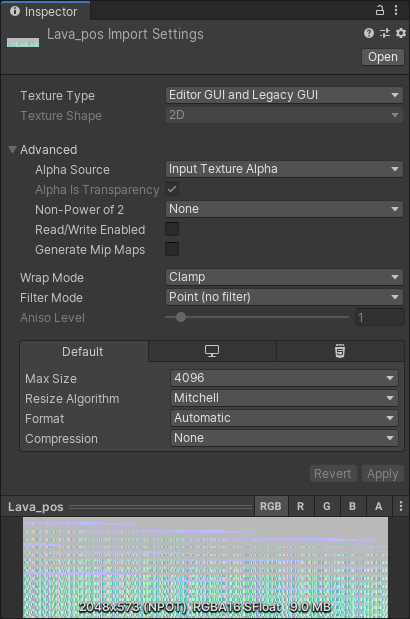Open the Texture Shape dropdown
This screenshot has width=410, height=619.
(x=284, y=115)
